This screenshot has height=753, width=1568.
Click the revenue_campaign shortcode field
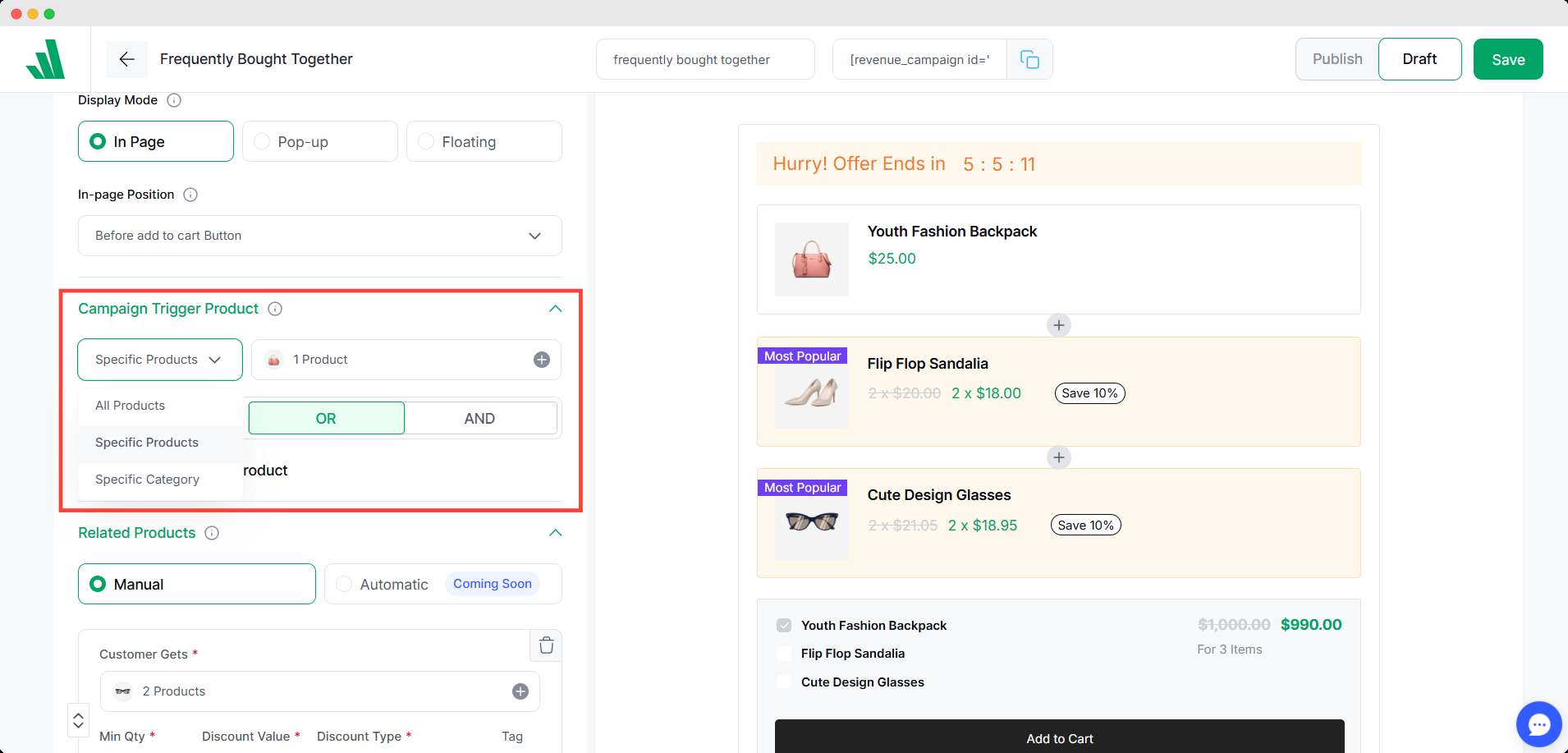point(919,59)
